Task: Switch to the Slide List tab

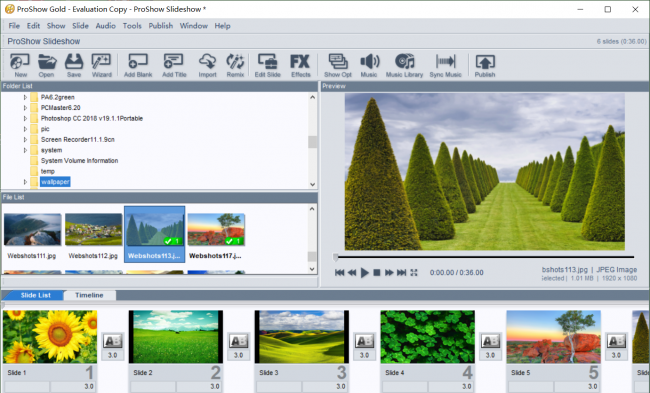Action: [x=36, y=295]
